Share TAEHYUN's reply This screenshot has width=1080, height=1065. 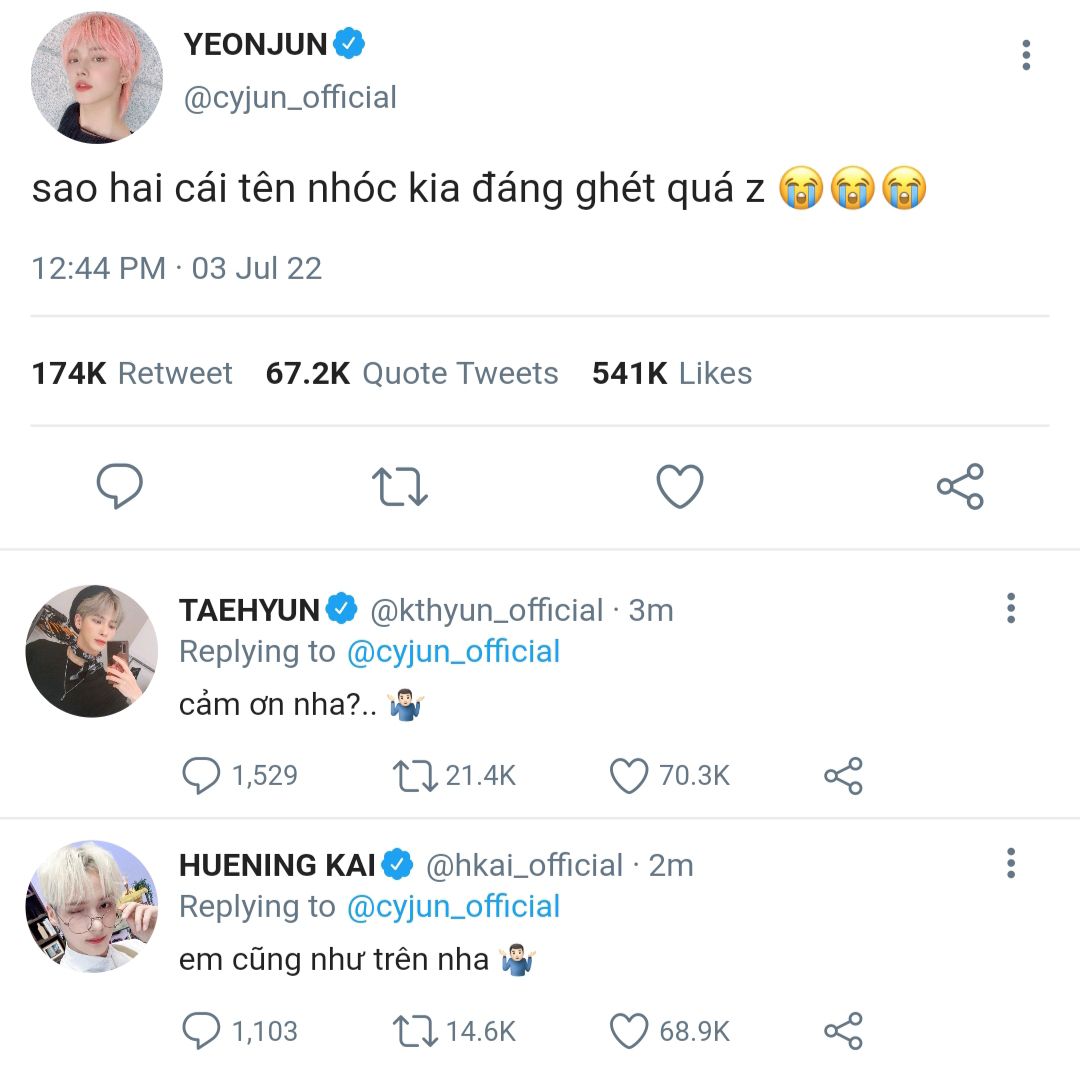[843, 775]
